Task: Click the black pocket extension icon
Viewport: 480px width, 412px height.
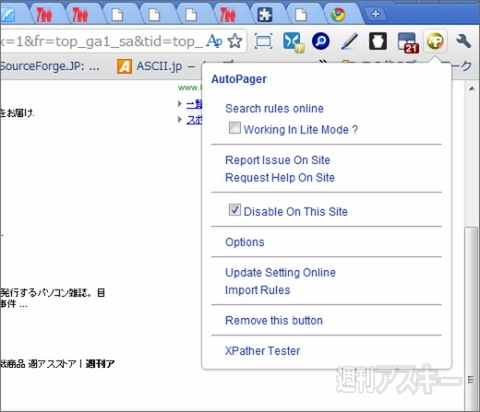Action: tap(378, 41)
